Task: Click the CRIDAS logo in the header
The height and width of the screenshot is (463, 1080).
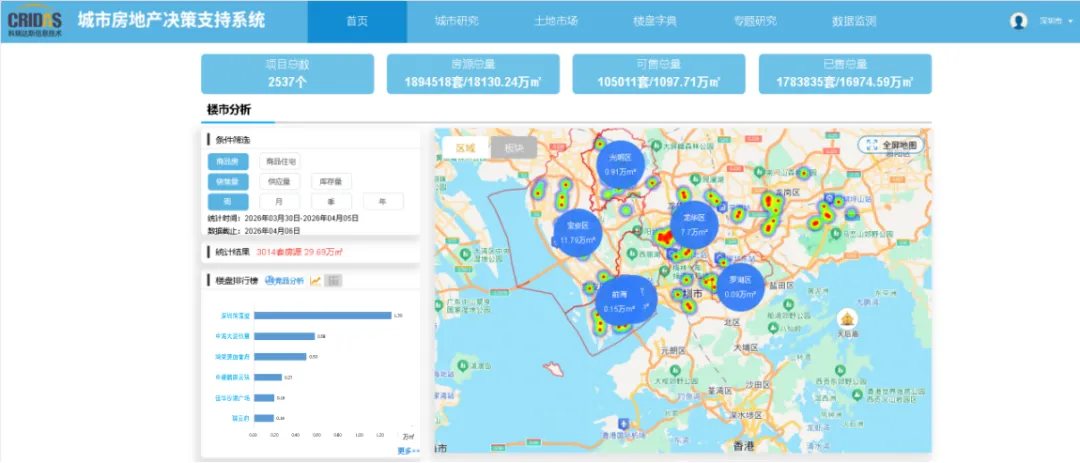Action: (34, 21)
